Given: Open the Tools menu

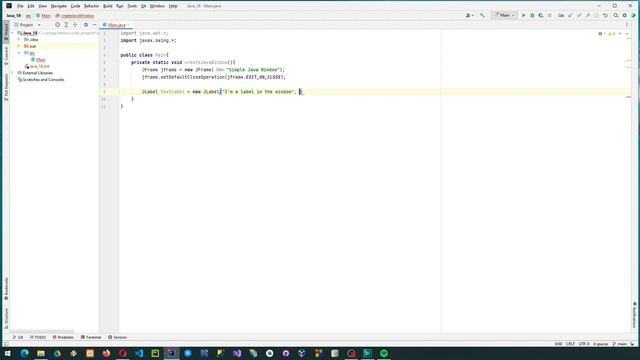Looking at the screenshot, I should (x=132, y=6).
